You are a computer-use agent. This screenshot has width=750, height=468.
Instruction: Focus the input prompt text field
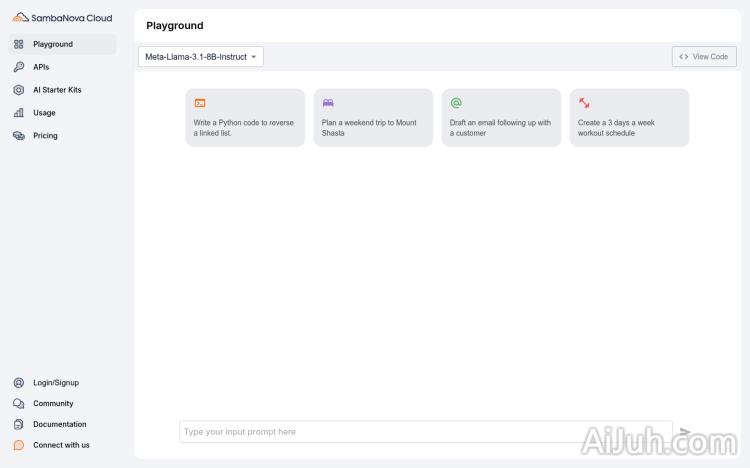tap(425, 432)
